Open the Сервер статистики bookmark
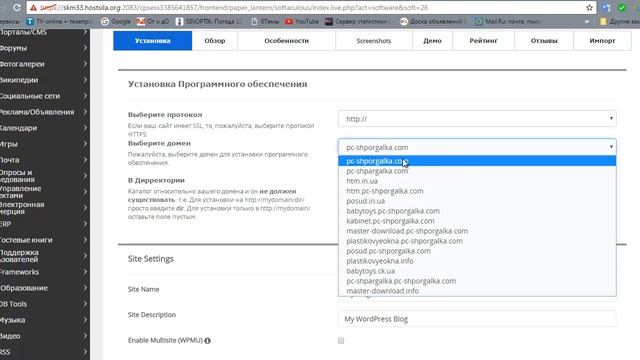 click(x=358, y=21)
